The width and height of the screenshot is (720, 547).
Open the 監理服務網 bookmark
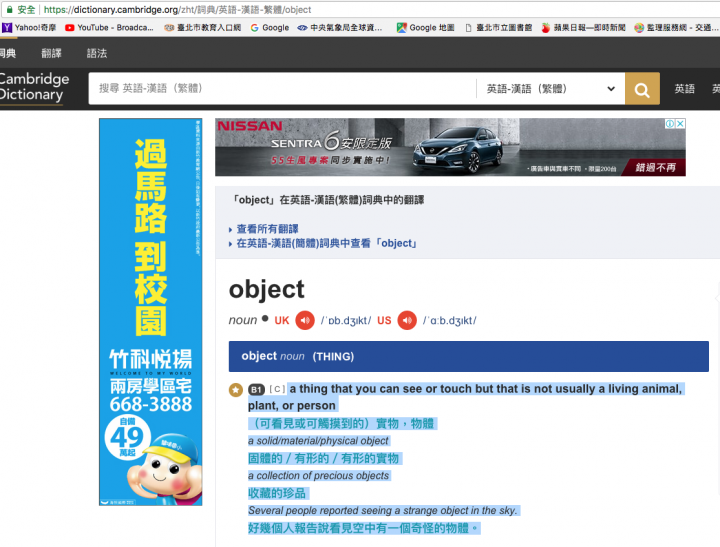pyautogui.click(x=676, y=28)
